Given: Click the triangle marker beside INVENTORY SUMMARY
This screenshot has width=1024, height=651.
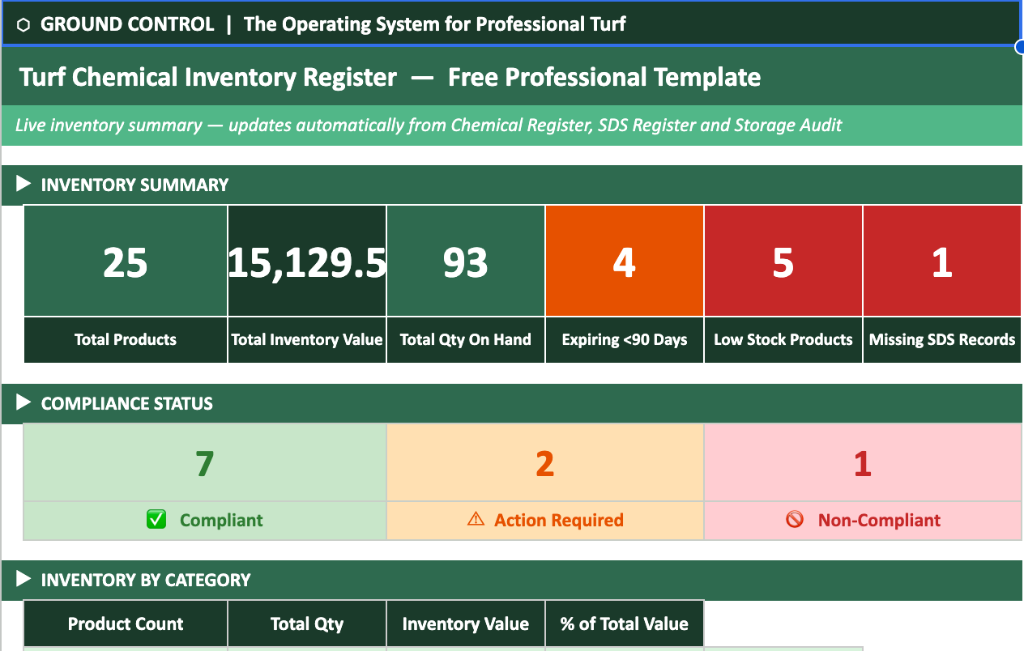Looking at the screenshot, I should point(24,183).
